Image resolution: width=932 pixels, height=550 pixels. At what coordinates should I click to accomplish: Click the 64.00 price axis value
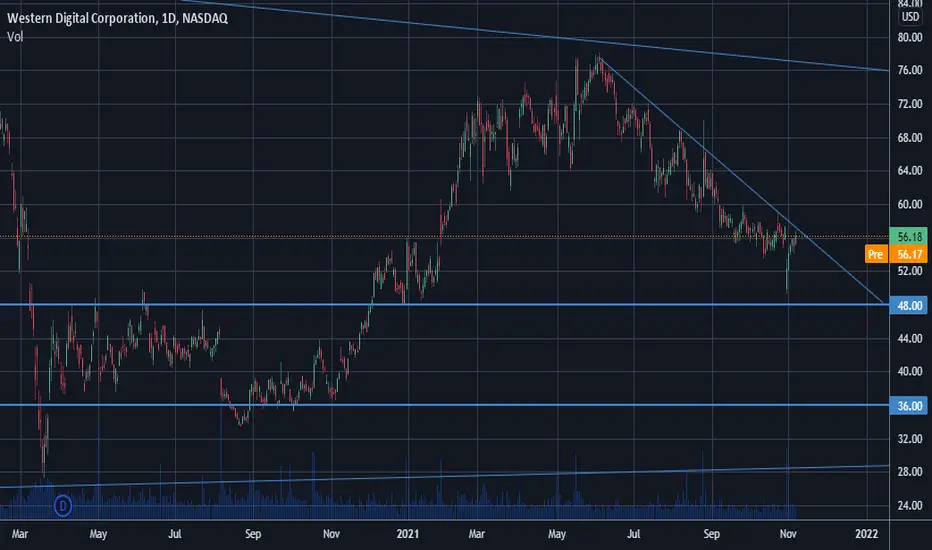pyautogui.click(x=909, y=171)
